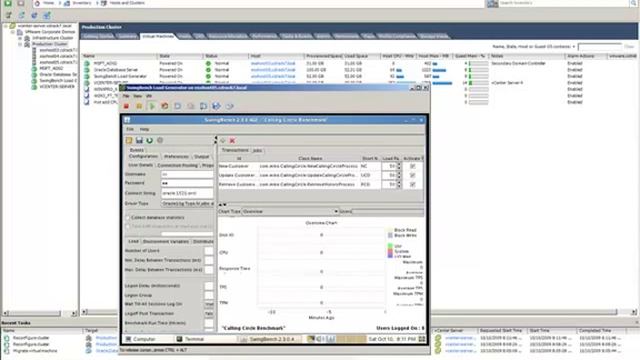Image resolution: width=640 pixels, height=360 pixels.
Task: Open the Help menu in SwingBench
Action: click(x=144, y=129)
